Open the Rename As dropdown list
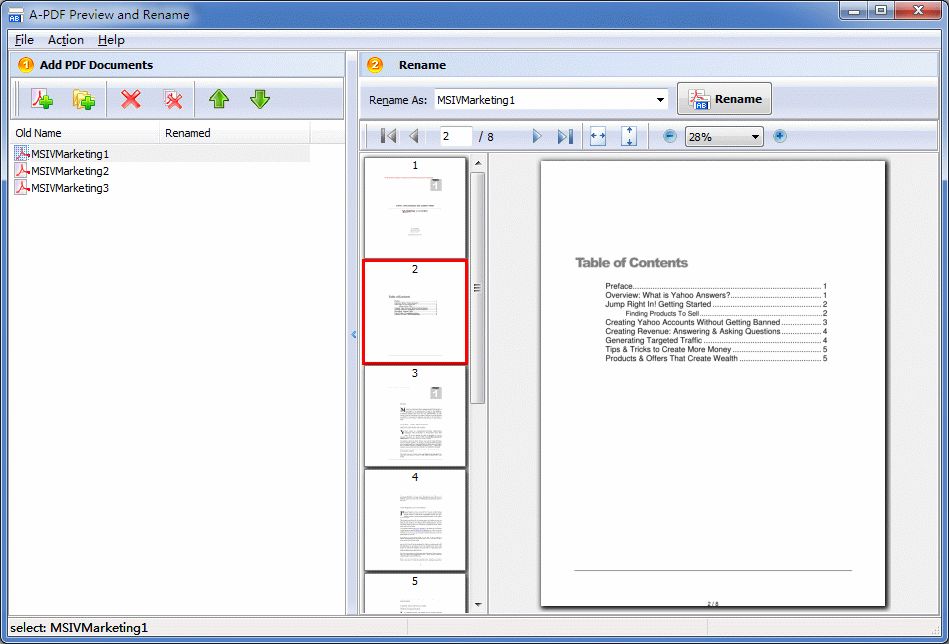This screenshot has width=949, height=644. 660,100
